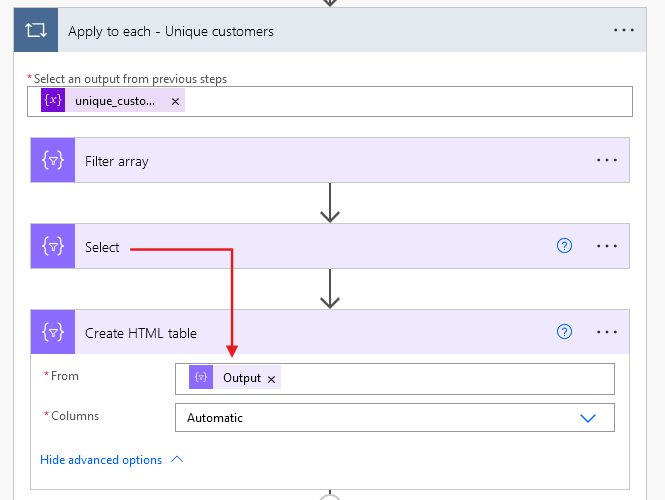Remove the Output token from From field
The height and width of the screenshot is (500, 665).
click(x=271, y=379)
